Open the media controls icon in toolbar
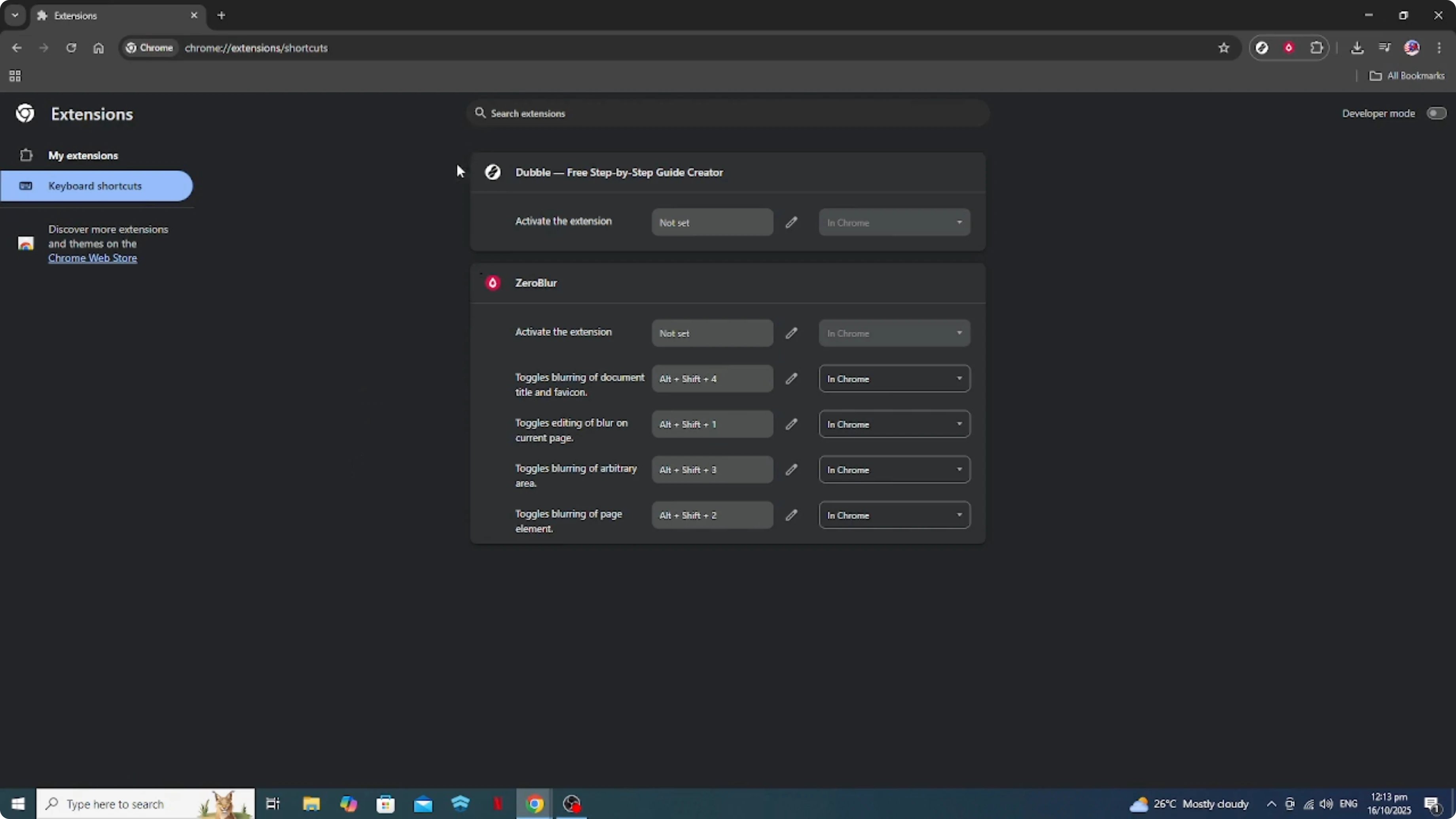This screenshot has height=819, width=1456. 1384,47
